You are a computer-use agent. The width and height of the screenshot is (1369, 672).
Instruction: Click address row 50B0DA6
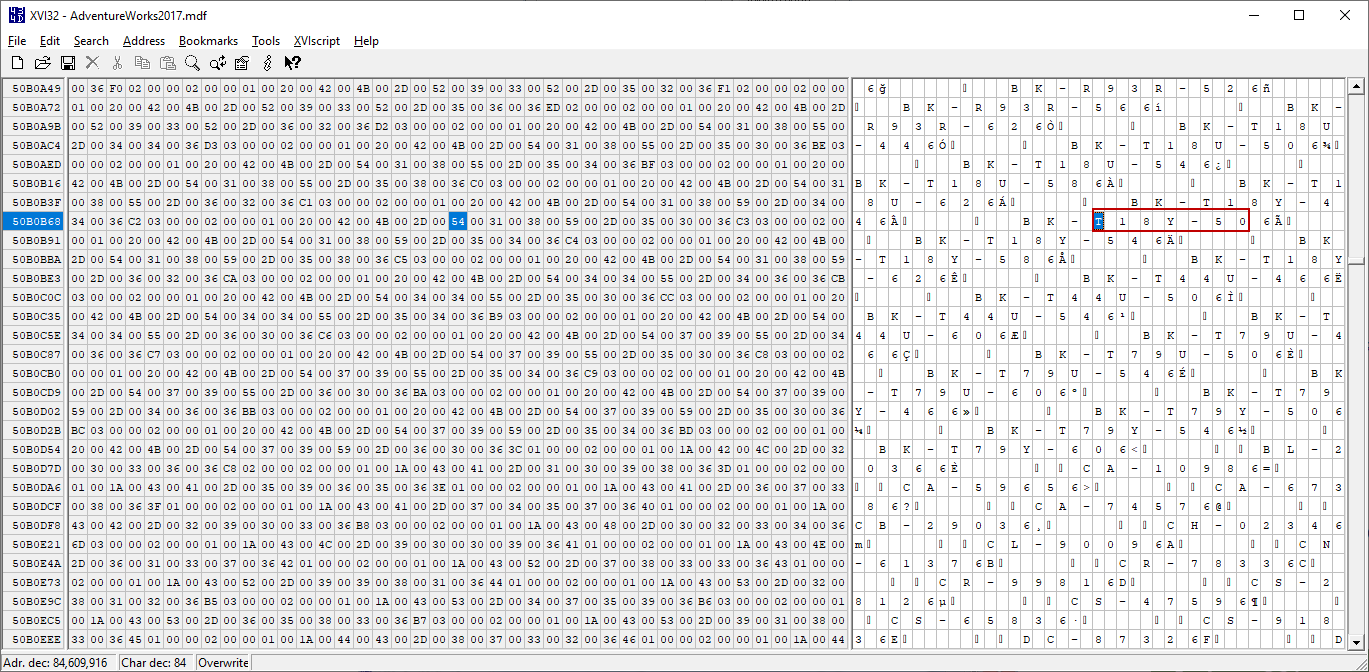coord(35,488)
